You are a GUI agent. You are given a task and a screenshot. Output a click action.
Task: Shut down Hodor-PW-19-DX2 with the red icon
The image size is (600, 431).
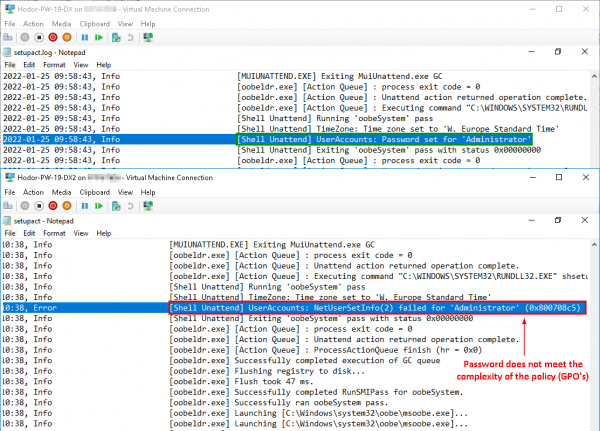53,206
